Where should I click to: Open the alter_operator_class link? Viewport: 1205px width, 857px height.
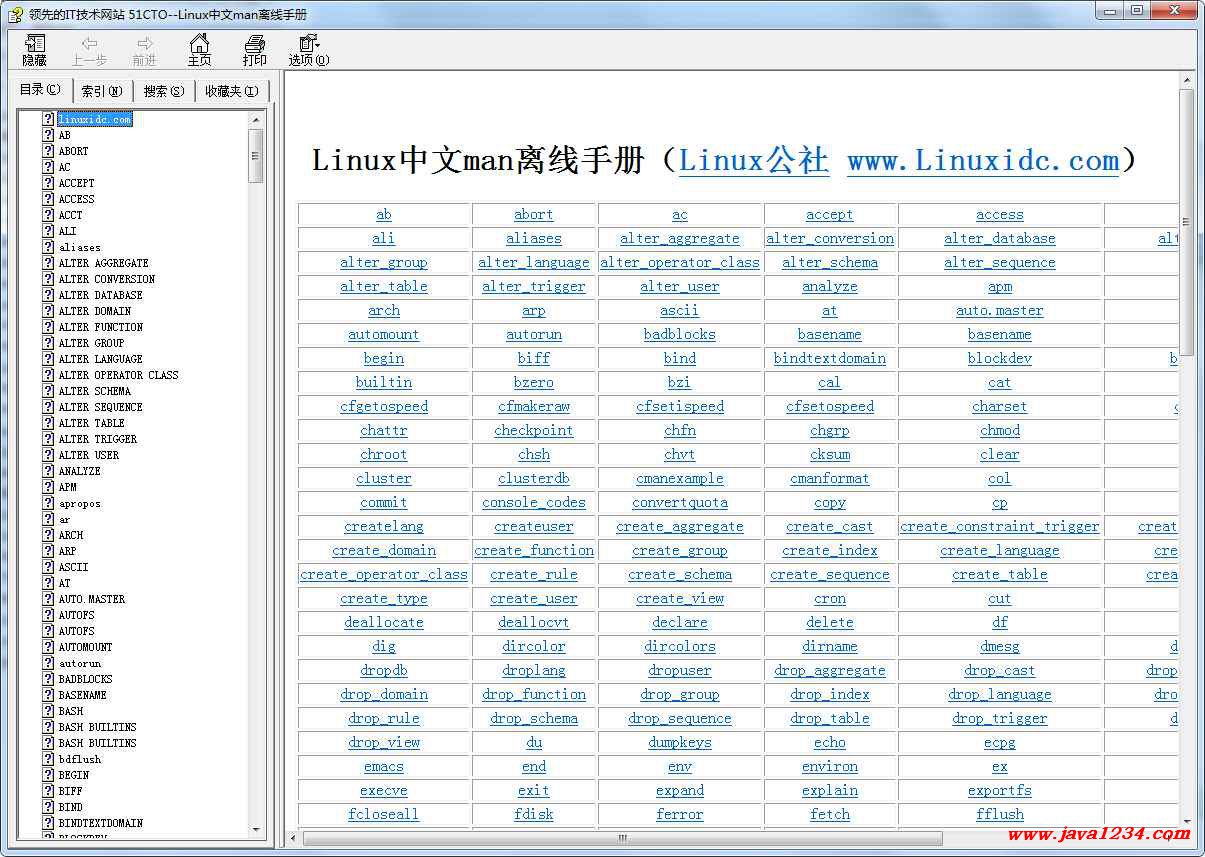(680, 263)
